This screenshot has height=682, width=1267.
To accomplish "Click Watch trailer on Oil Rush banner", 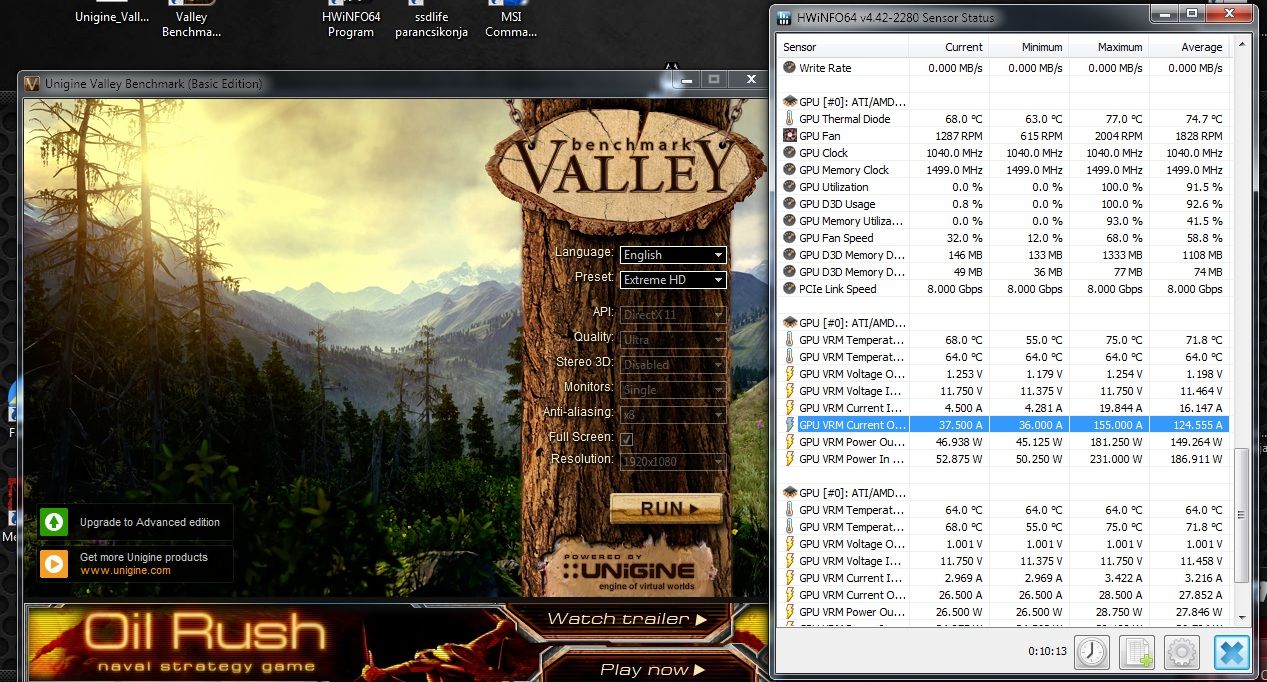I will click(627, 619).
